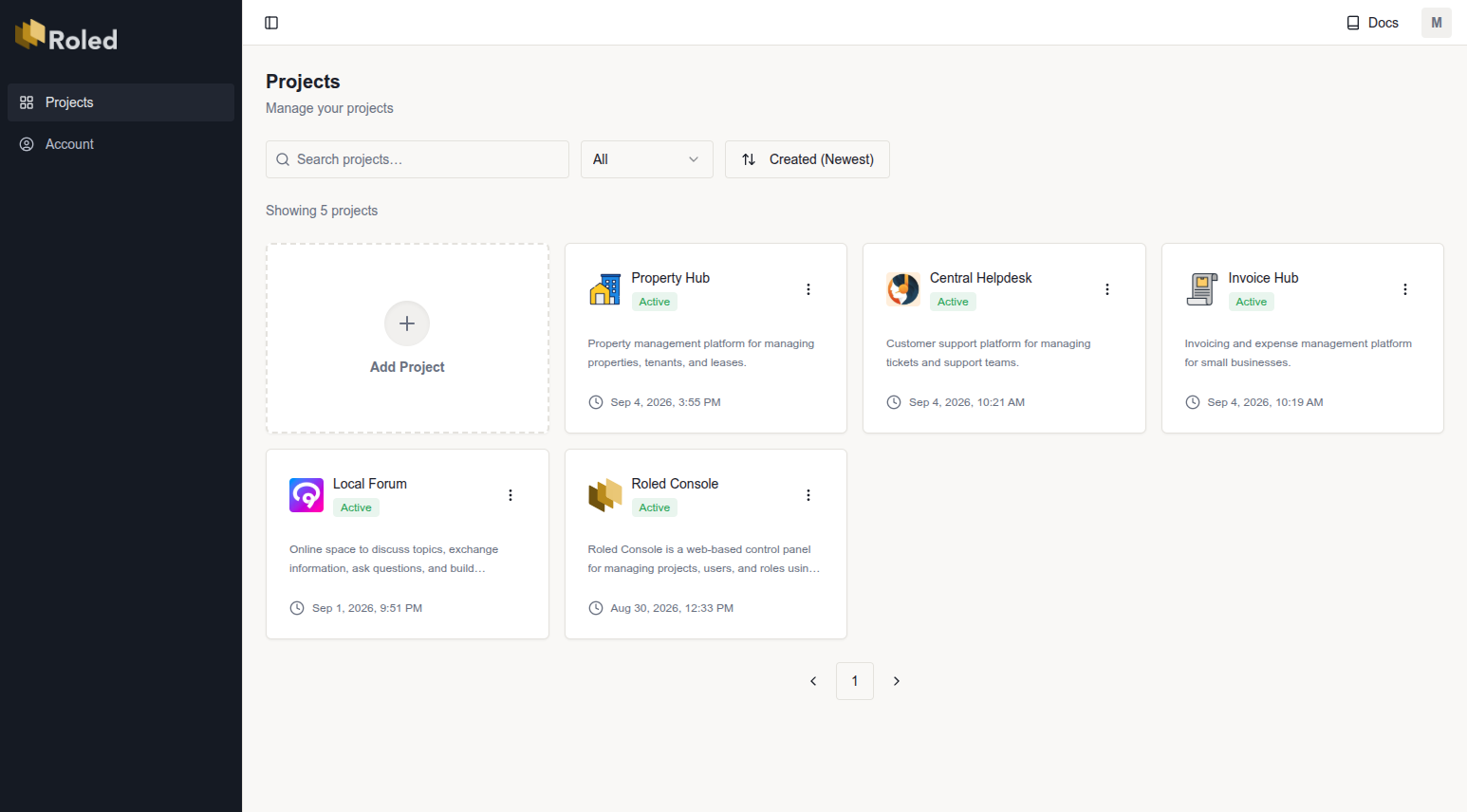Viewport: 1467px width, 812px height.
Task: Click Invoice Hub description text
Action: [x=1298, y=353]
